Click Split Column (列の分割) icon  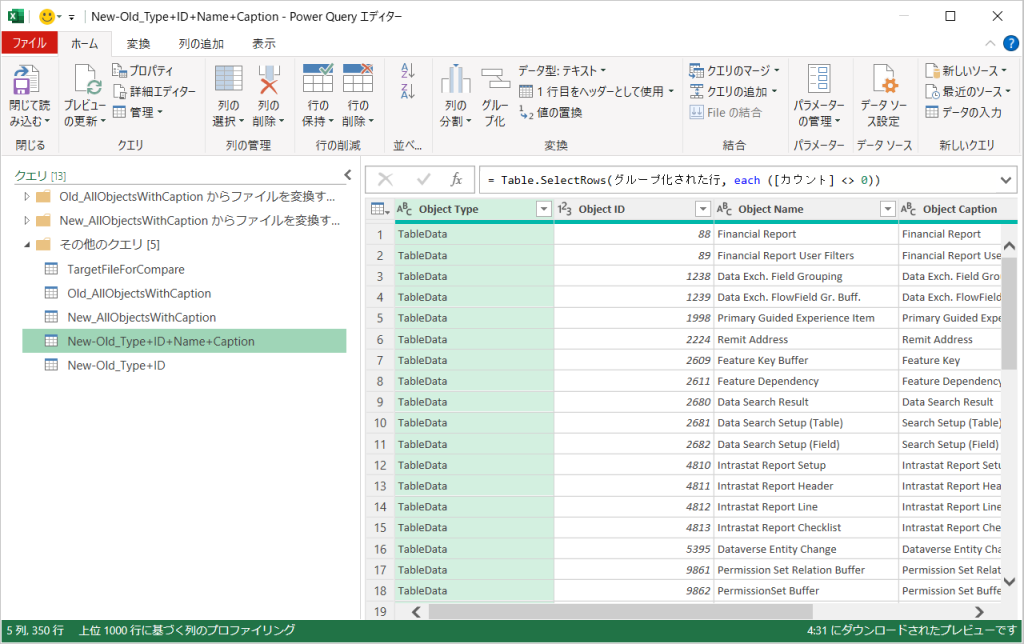pos(456,79)
